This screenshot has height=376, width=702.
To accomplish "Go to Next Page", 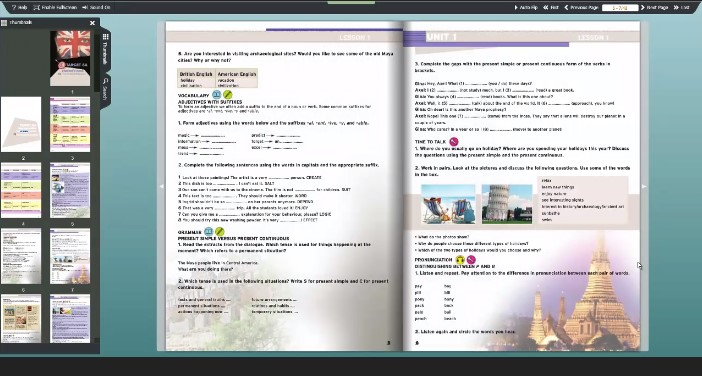I will point(655,7).
